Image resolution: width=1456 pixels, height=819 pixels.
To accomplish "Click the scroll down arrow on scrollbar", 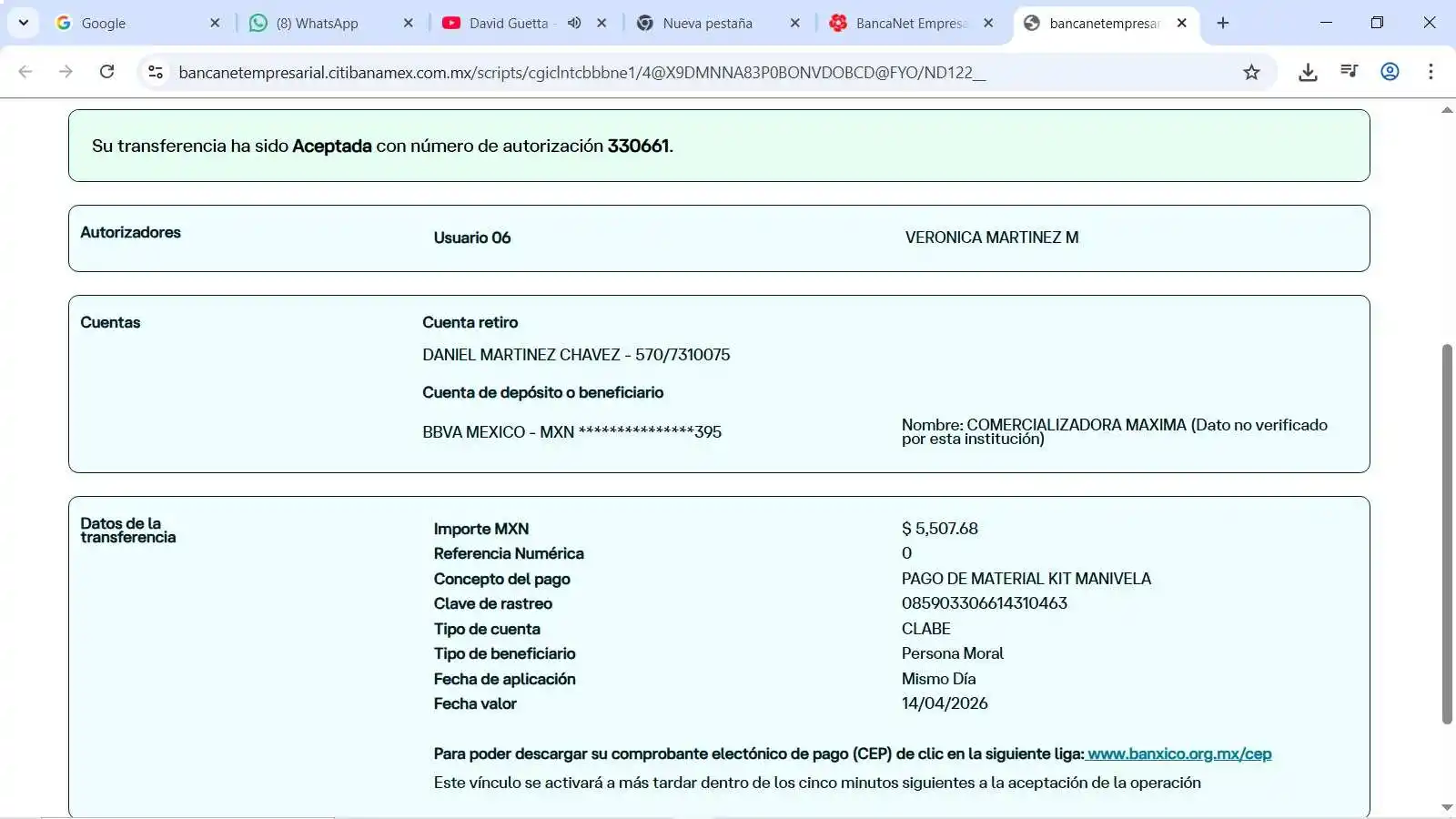I will [x=1447, y=807].
